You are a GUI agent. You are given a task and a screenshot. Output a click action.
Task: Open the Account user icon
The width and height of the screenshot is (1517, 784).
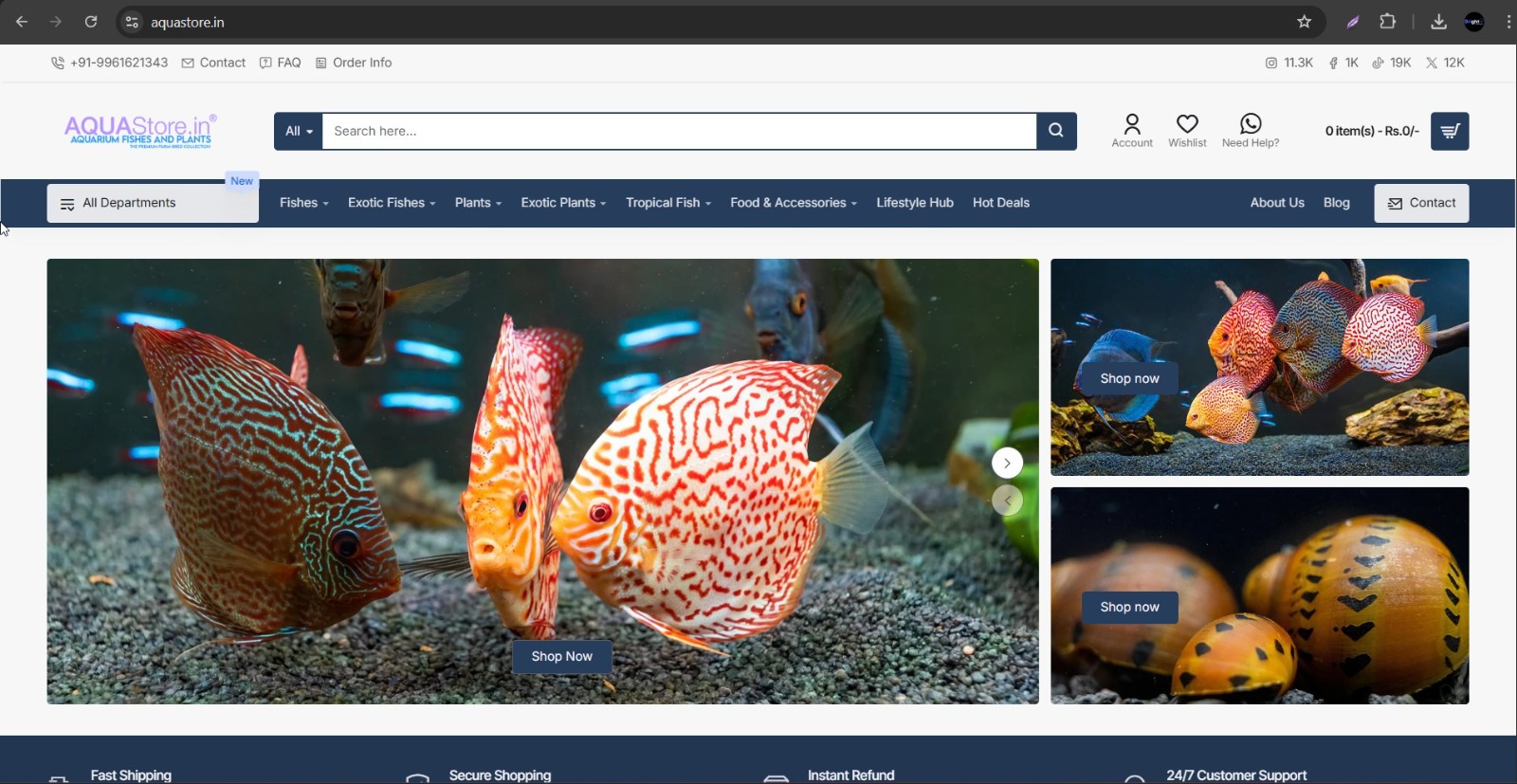point(1132,125)
